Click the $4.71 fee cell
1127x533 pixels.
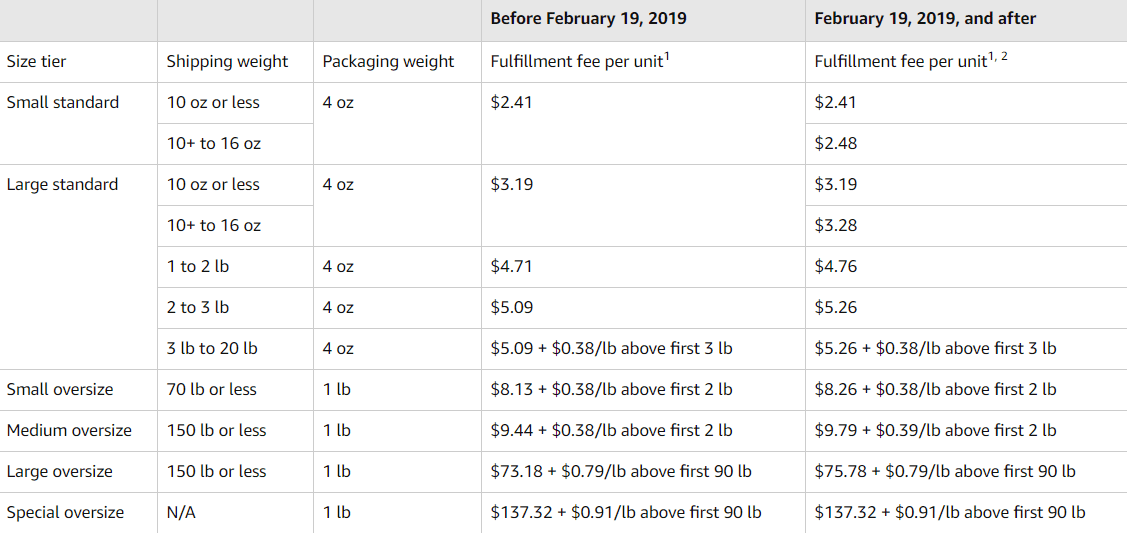tap(511, 266)
